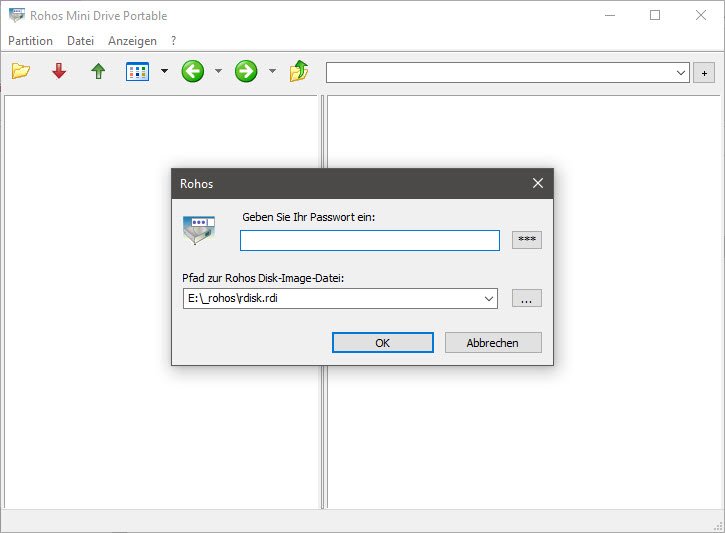Expand forward history dropdown arrow

(x=272, y=71)
